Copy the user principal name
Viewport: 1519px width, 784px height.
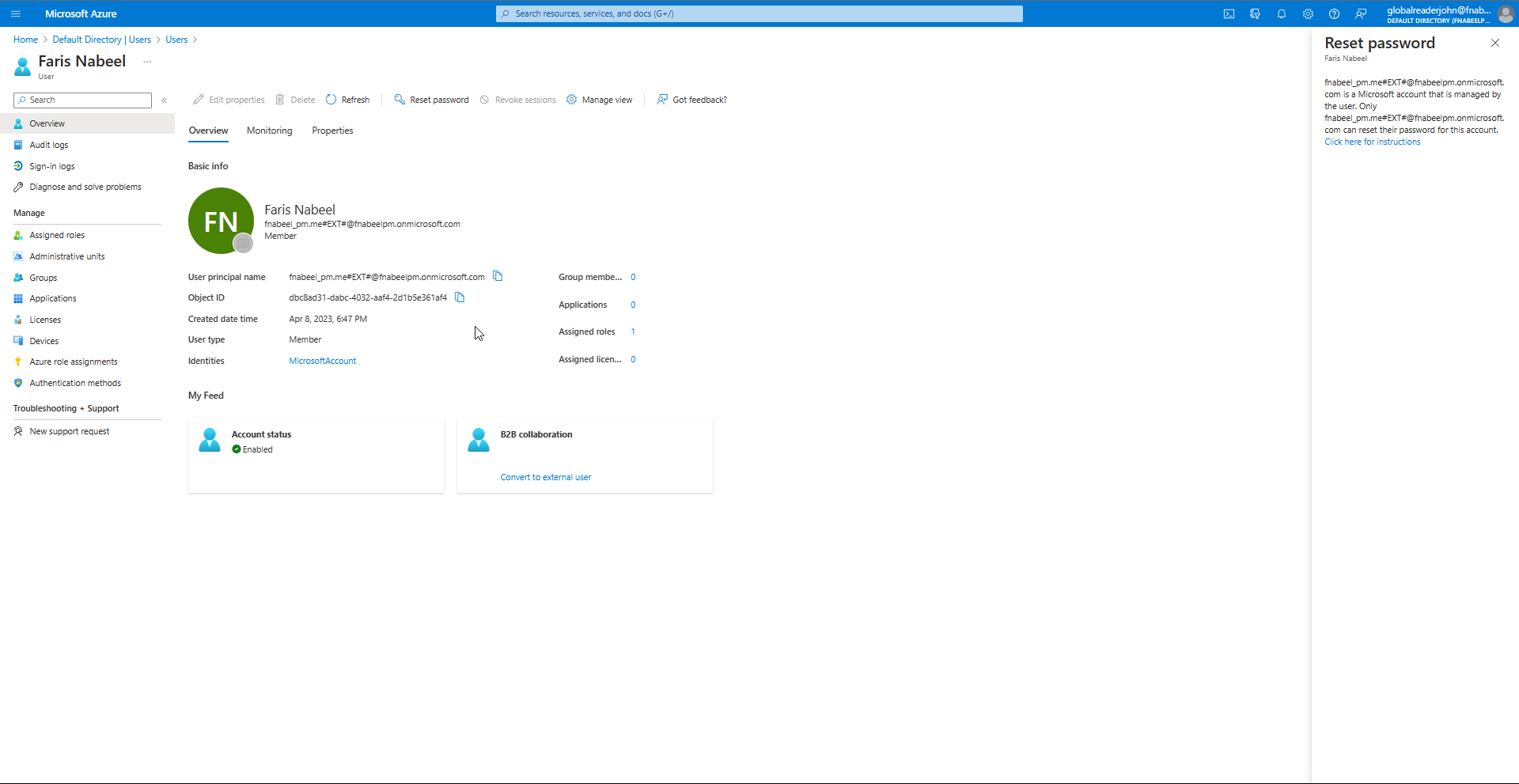pos(498,276)
